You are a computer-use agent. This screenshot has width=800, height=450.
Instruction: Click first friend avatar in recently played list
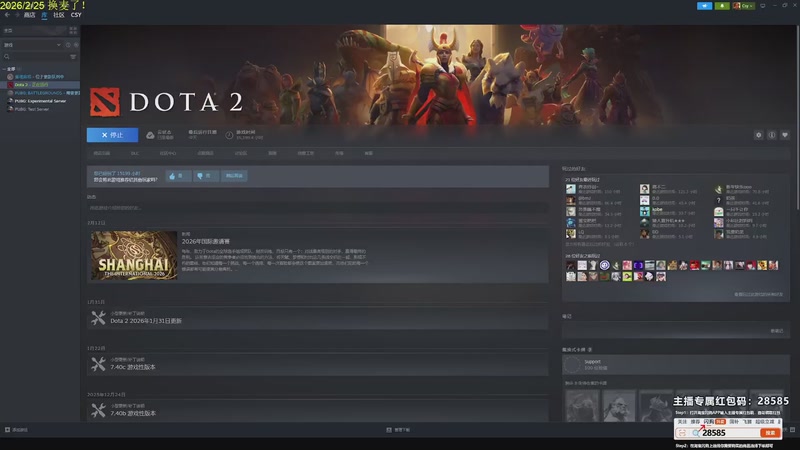pyautogui.click(x=570, y=189)
